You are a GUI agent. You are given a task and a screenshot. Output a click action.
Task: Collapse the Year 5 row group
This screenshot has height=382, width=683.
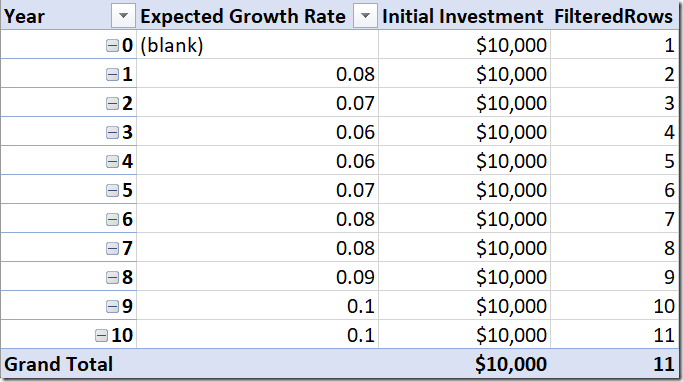[112, 190]
